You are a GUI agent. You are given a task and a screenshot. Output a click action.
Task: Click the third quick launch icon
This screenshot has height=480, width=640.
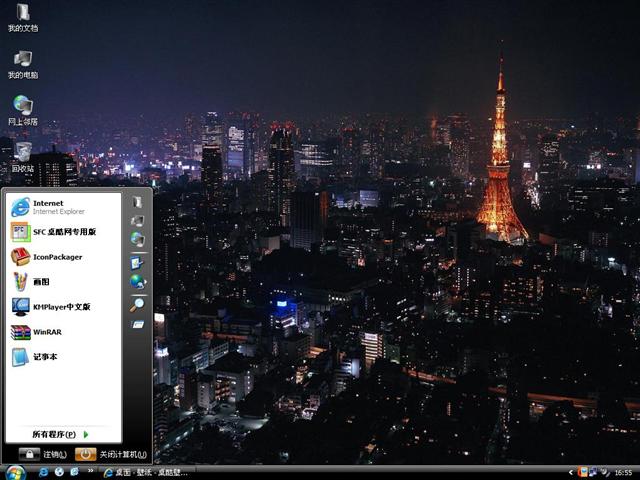(x=74, y=472)
